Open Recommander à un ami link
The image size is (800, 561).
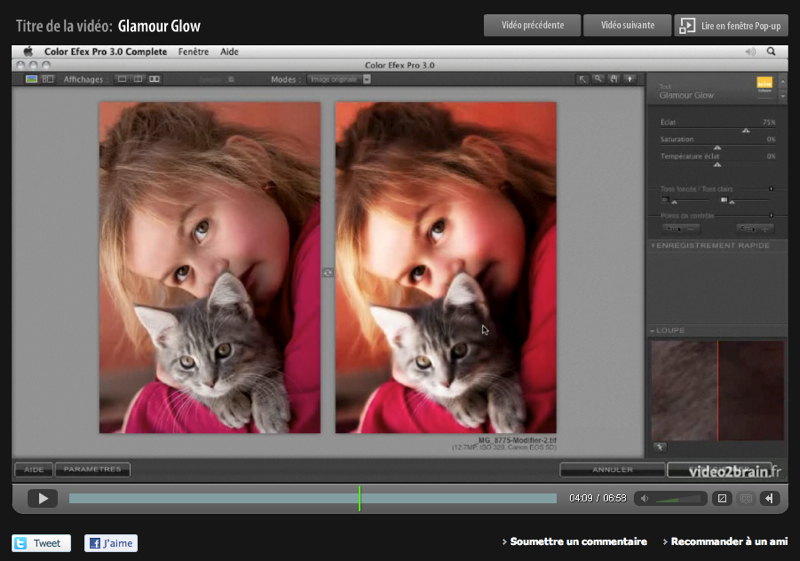729,542
